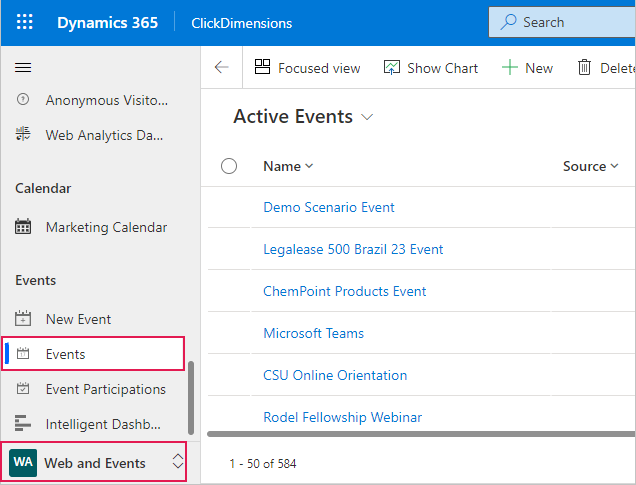
Task: Open the Source column dropdown
Action: [615, 166]
